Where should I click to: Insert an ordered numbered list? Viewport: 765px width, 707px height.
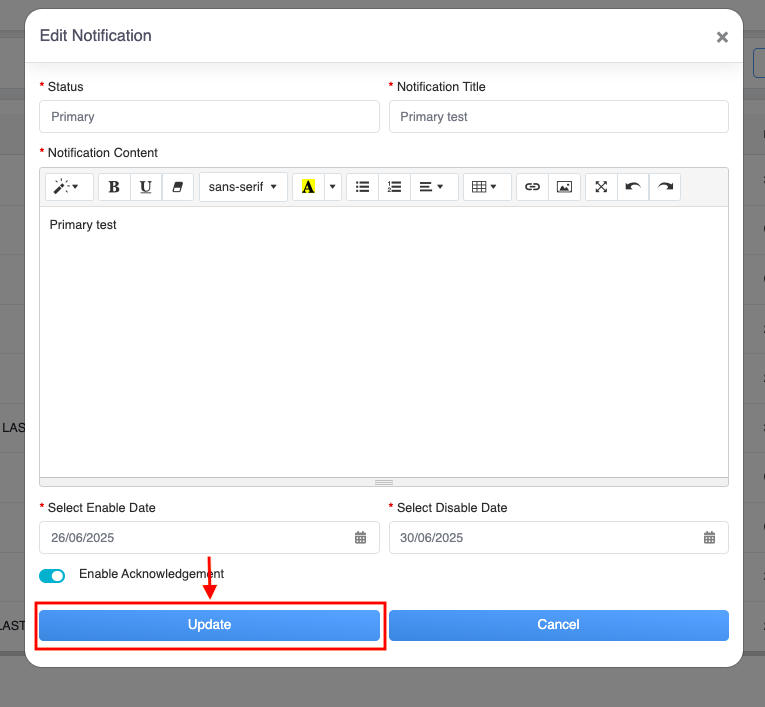point(394,187)
